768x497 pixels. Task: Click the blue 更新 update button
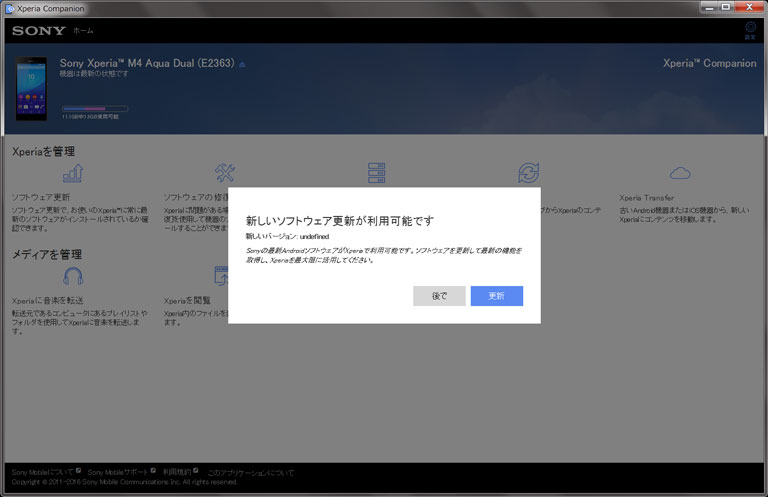coord(497,296)
